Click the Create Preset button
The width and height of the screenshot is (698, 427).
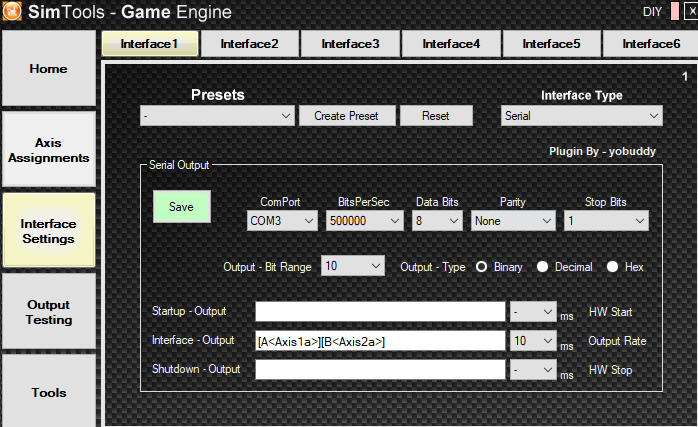click(347, 116)
